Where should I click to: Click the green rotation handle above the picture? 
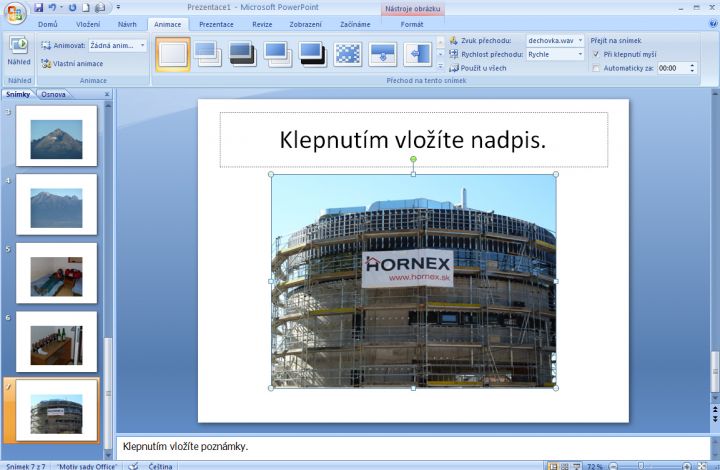(x=413, y=159)
